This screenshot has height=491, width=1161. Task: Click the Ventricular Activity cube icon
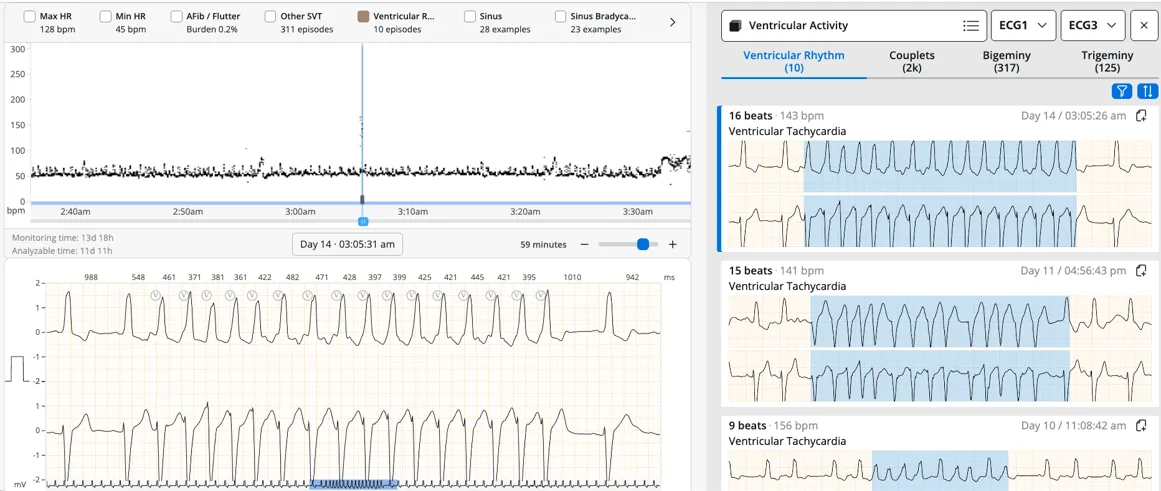coord(735,26)
